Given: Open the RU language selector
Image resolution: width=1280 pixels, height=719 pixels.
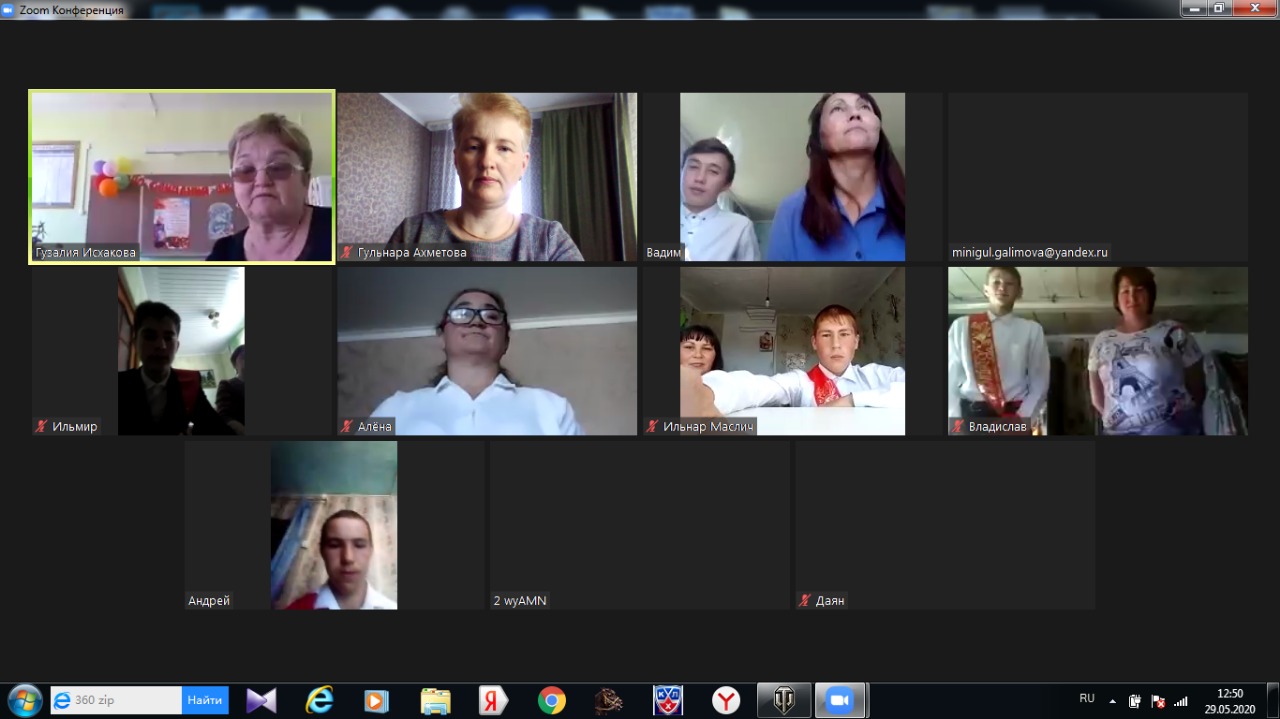Looking at the screenshot, I should [x=1087, y=698].
